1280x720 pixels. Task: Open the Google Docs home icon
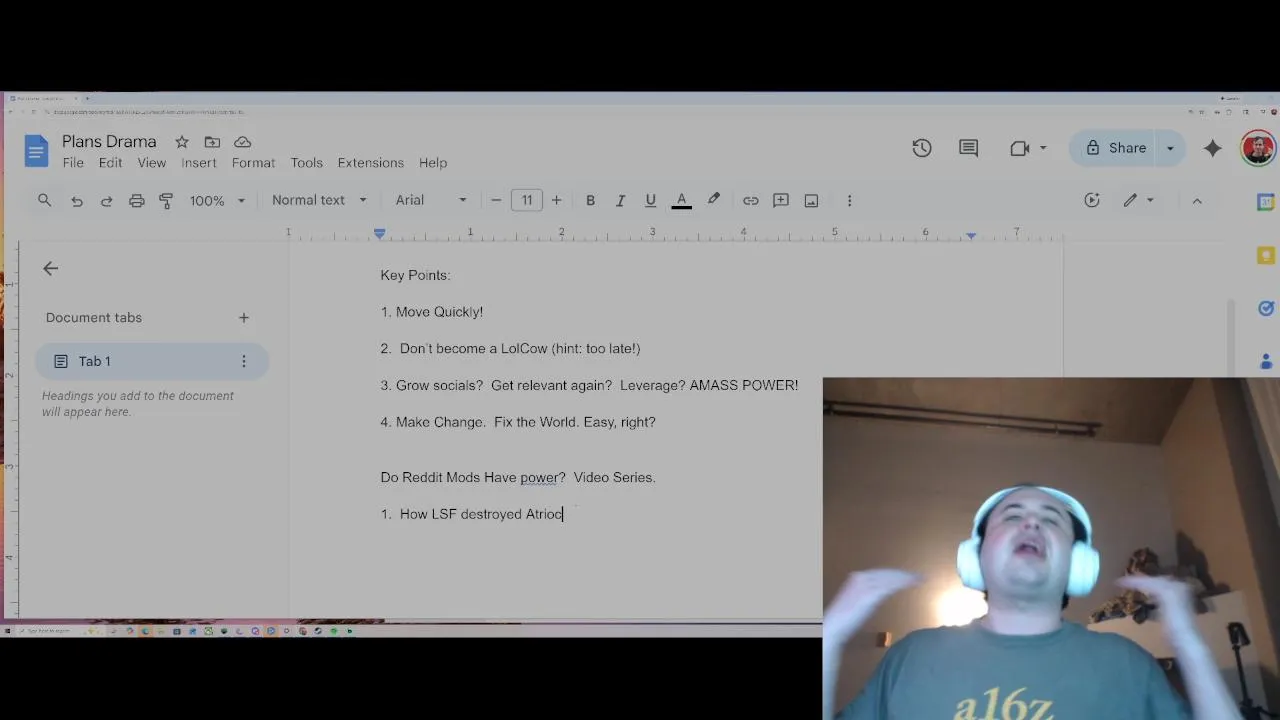(x=36, y=152)
